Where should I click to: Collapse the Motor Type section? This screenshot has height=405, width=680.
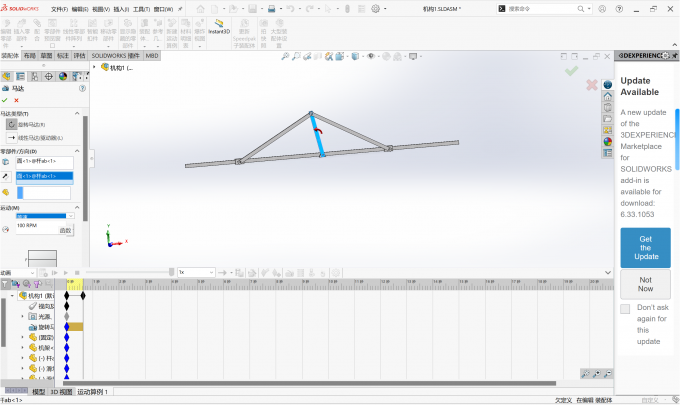coord(77,113)
